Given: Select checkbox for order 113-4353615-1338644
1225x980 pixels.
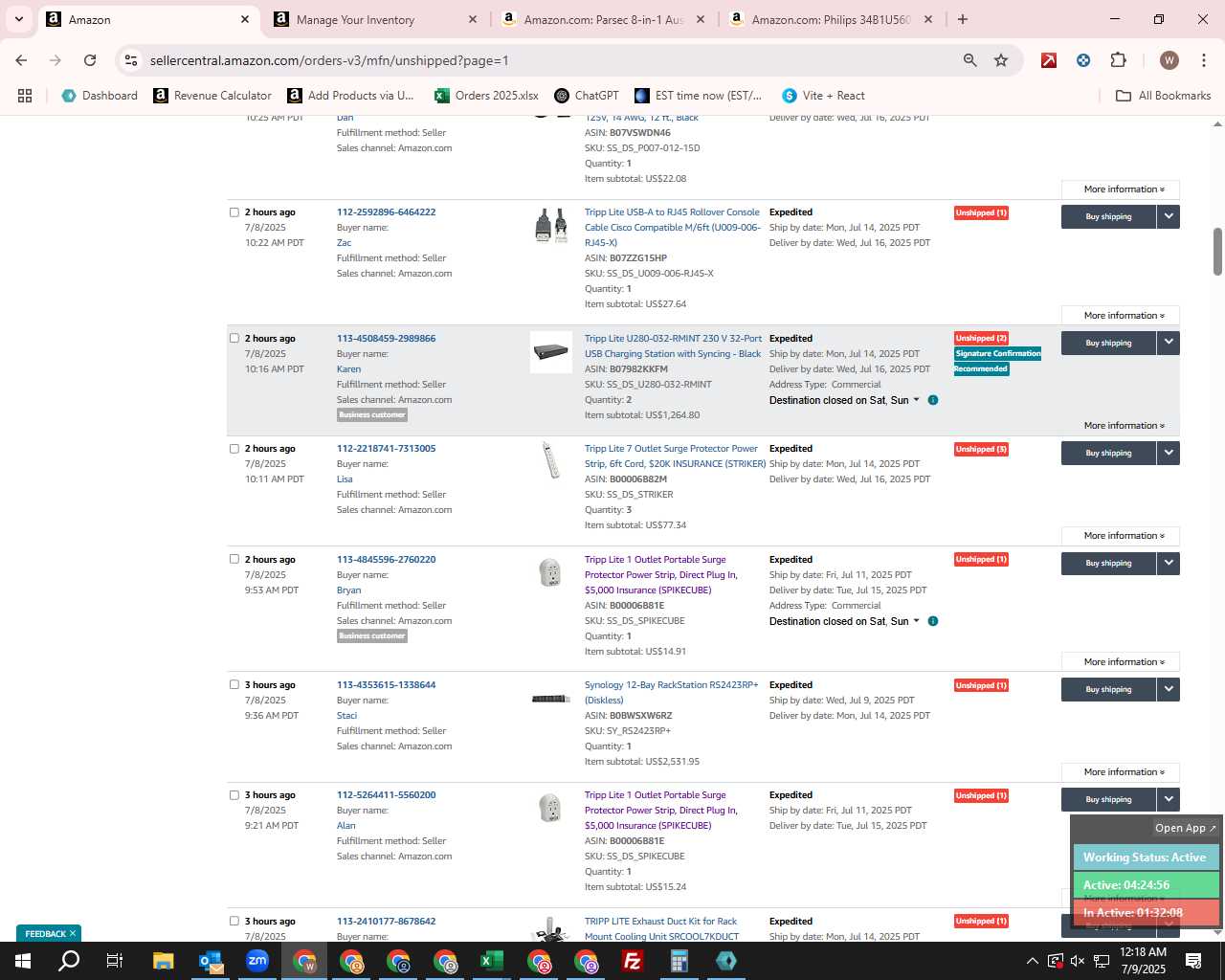Looking at the screenshot, I should coord(234,684).
